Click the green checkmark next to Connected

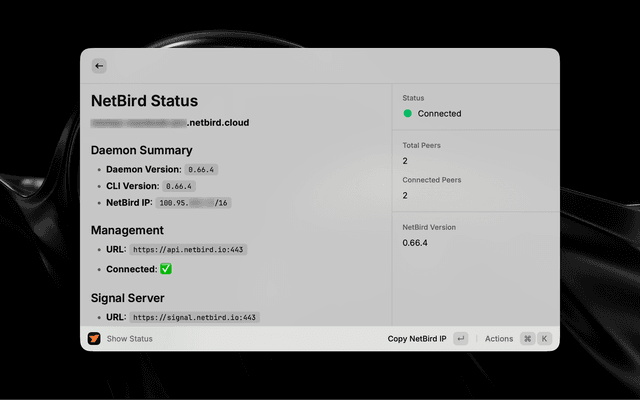tap(166, 269)
